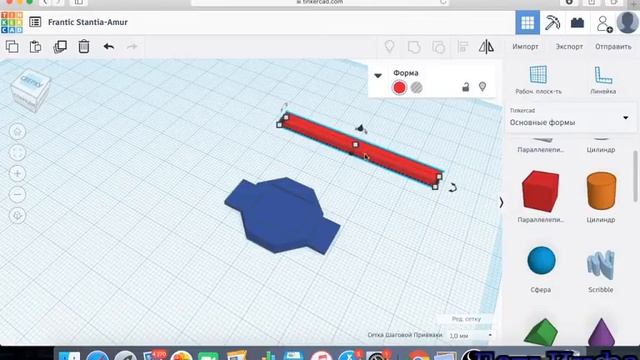Open the Blocks pickaxe mode
This screenshot has height=360, width=640.
[x=552, y=22]
